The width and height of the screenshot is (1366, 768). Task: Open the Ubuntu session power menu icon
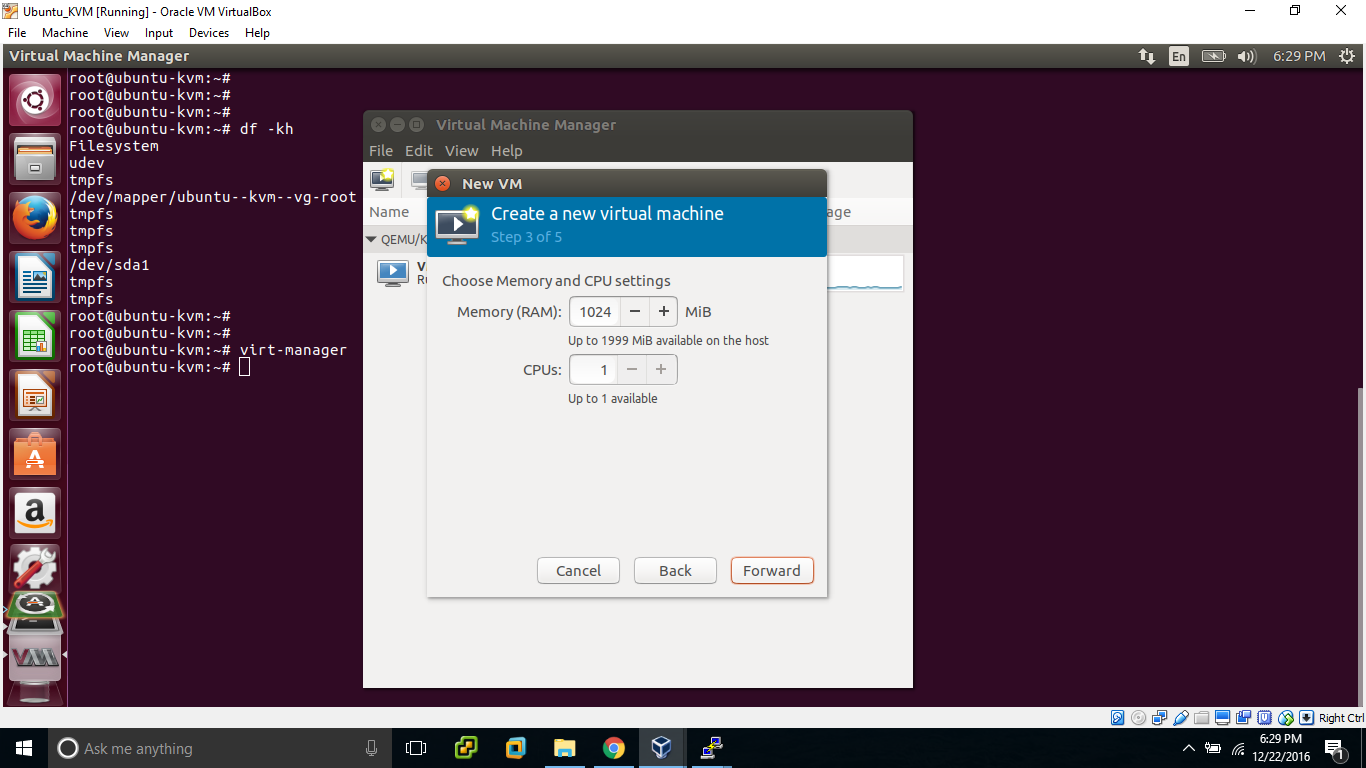pos(1346,56)
